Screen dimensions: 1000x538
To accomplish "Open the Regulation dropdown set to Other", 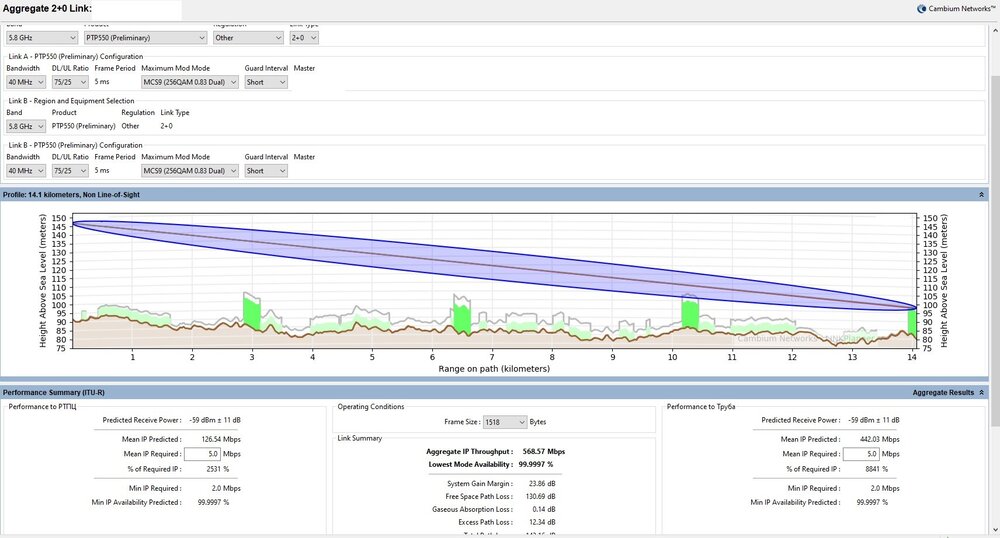I will pos(248,37).
